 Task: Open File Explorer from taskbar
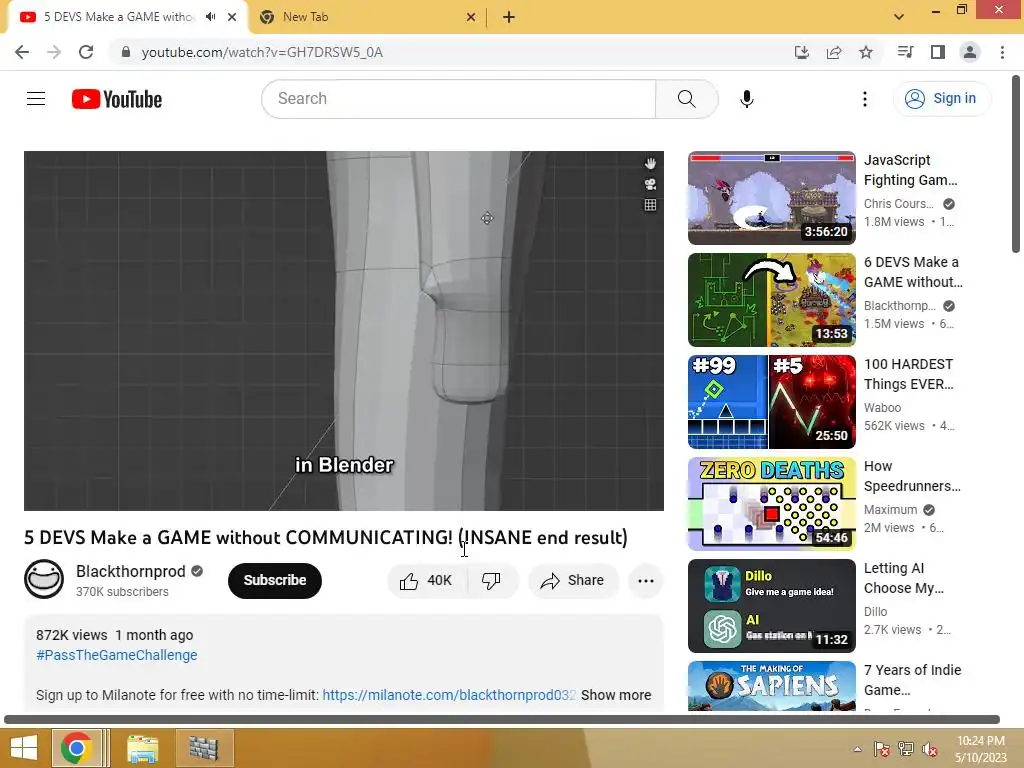click(142, 748)
